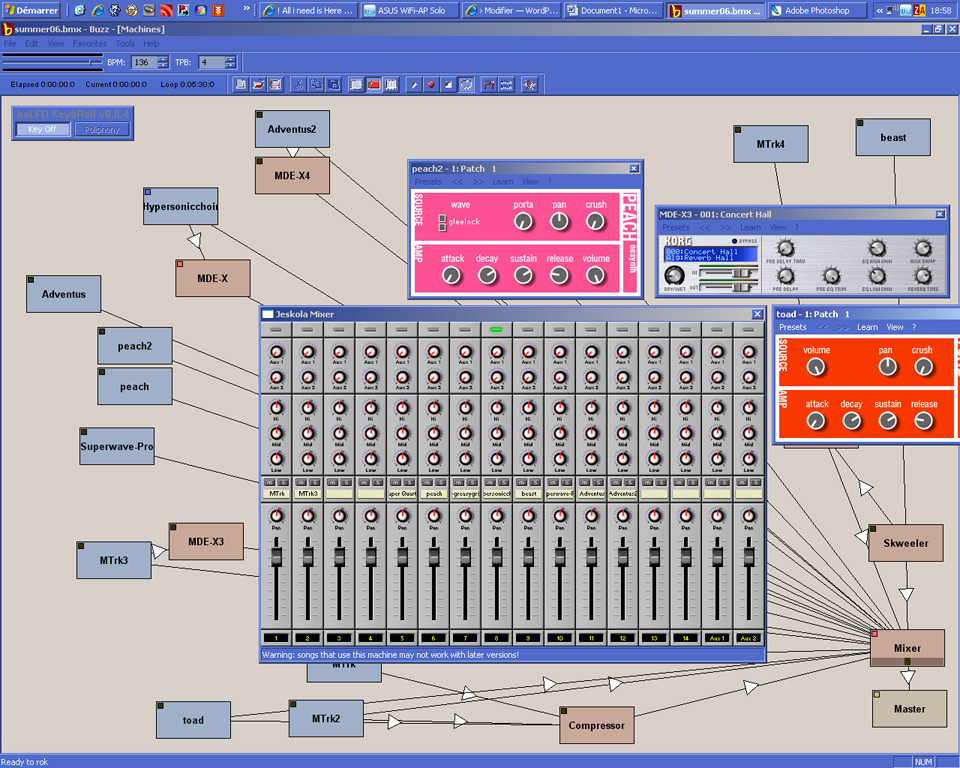Flip the gleelock switch in peach2
The height and width of the screenshot is (768, 960).
pyautogui.click(x=442, y=223)
